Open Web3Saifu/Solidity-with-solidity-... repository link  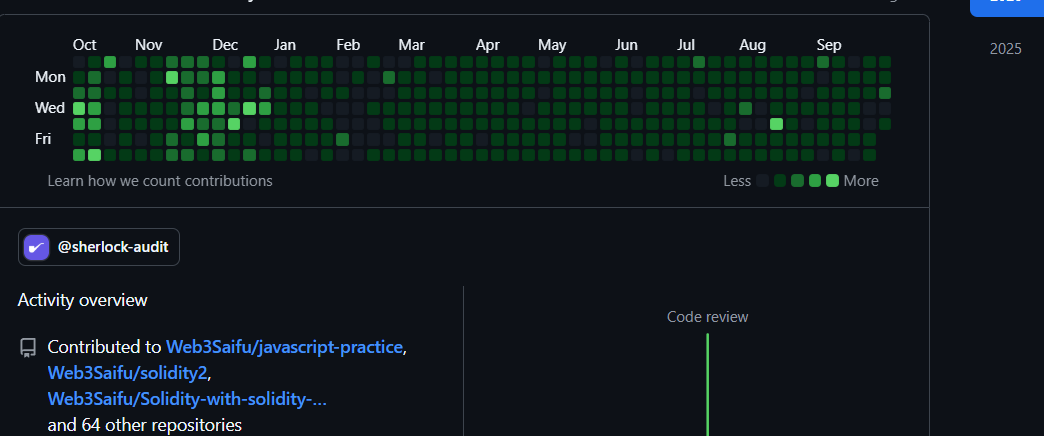[x=187, y=399]
